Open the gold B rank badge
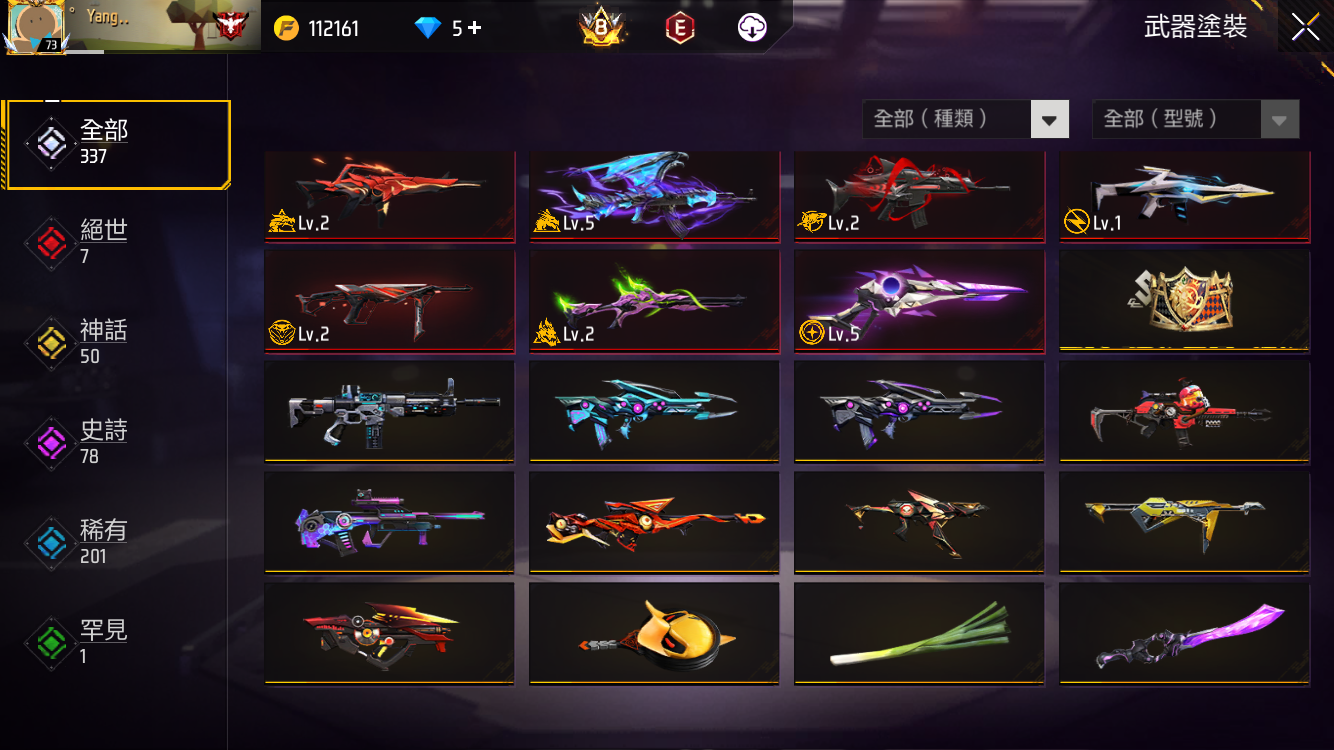This screenshot has width=1334, height=750. click(x=602, y=28)
